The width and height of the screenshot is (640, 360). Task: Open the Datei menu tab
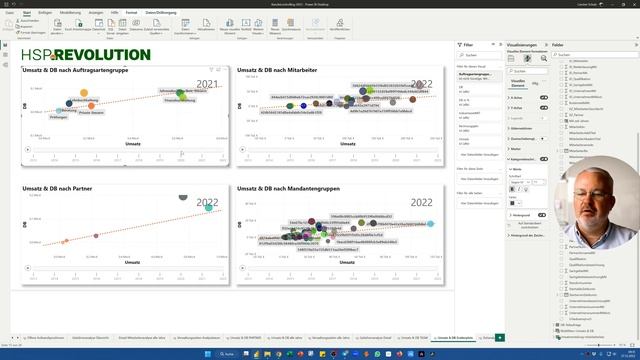[9, 13]
